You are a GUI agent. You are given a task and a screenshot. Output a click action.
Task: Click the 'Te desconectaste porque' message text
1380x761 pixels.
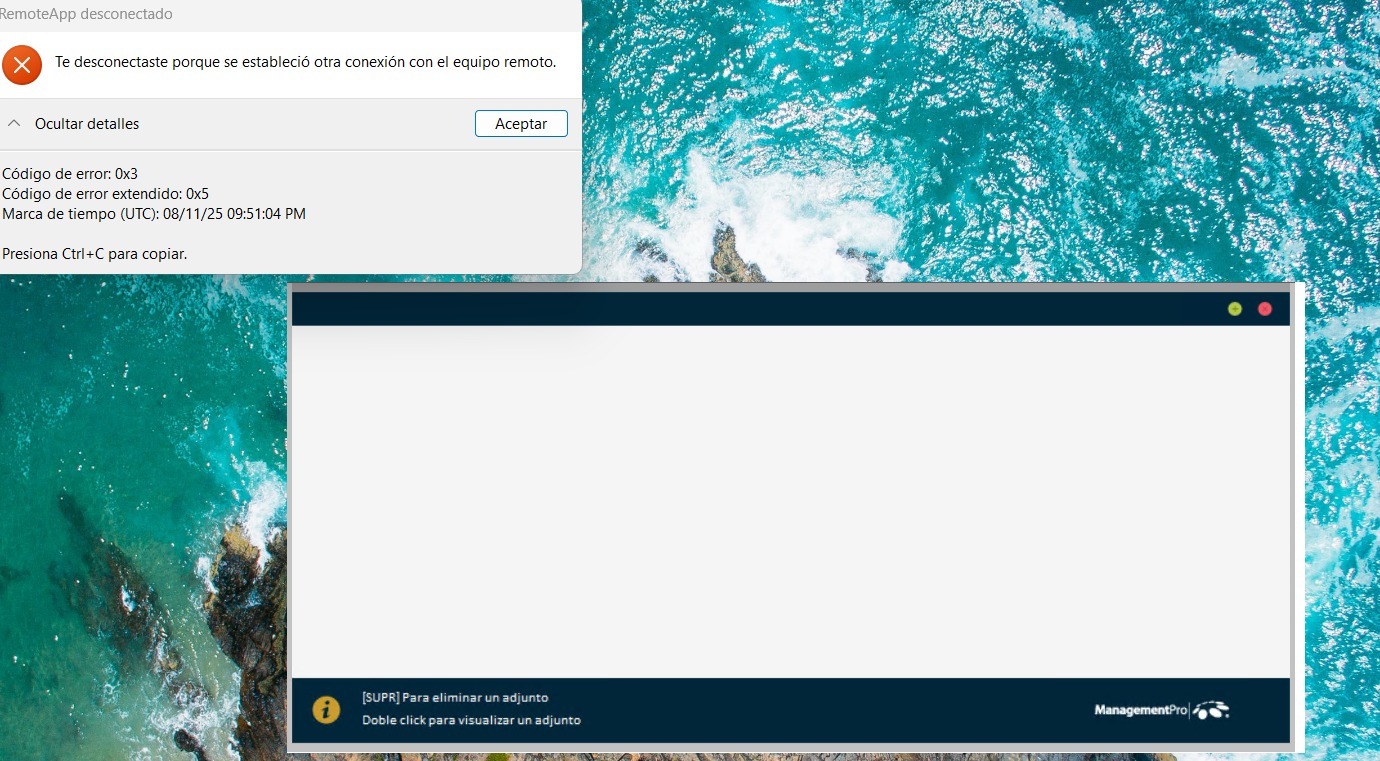coord(305,62)
